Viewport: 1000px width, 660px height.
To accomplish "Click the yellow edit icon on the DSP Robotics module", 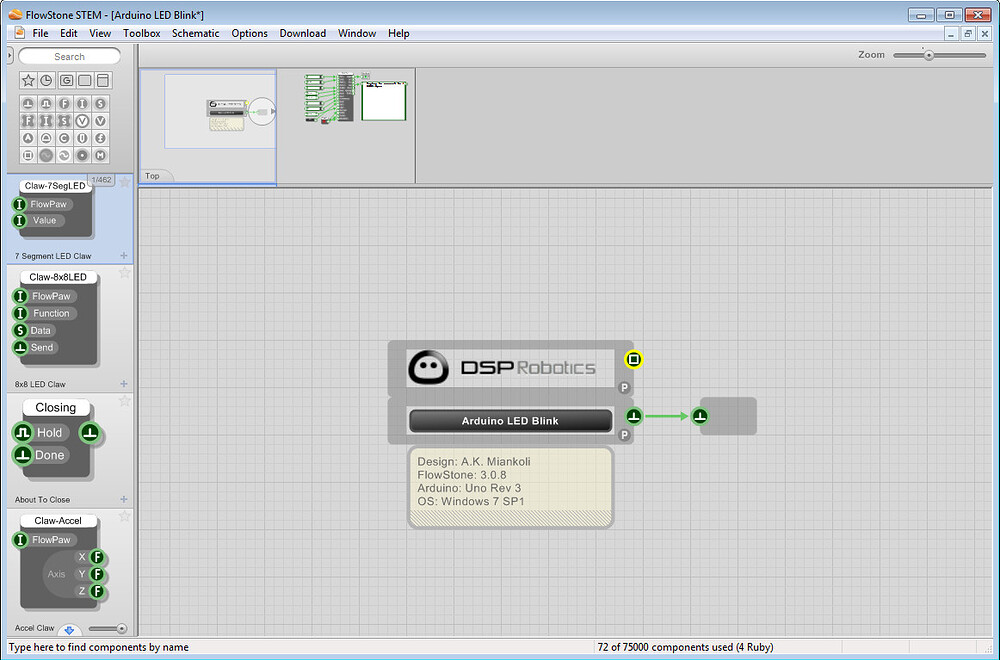I will click(634, 360).
